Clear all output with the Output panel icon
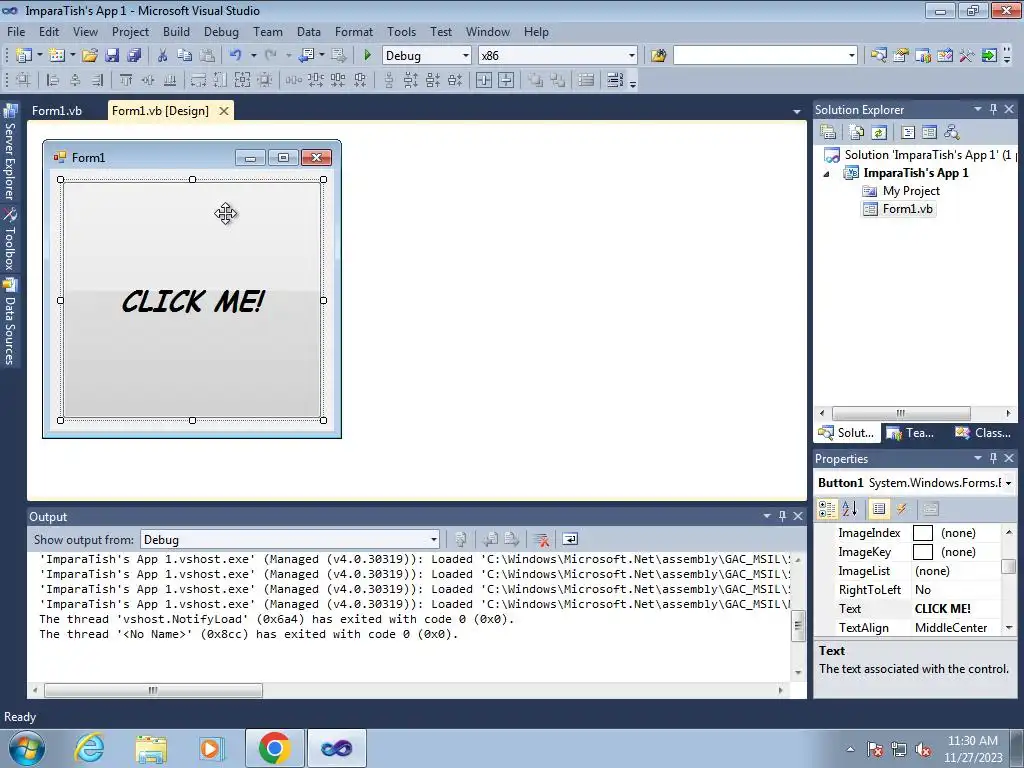The width and height of the screenshot is (1024, 768). 541,539
